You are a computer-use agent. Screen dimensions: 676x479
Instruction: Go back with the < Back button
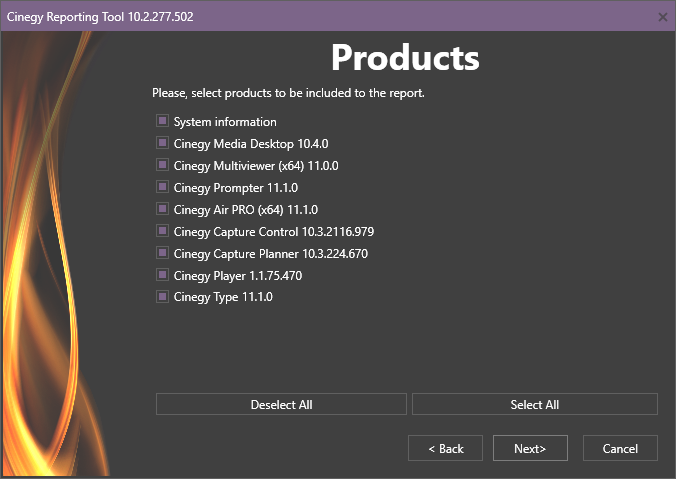(x=445, y=448)
